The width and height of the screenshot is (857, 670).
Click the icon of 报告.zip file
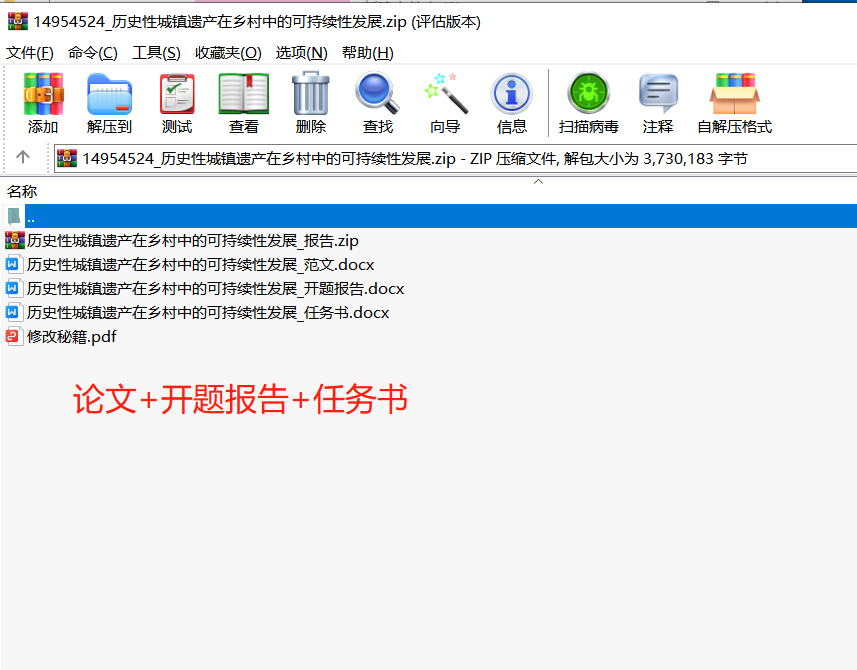[x=15, y=240]
